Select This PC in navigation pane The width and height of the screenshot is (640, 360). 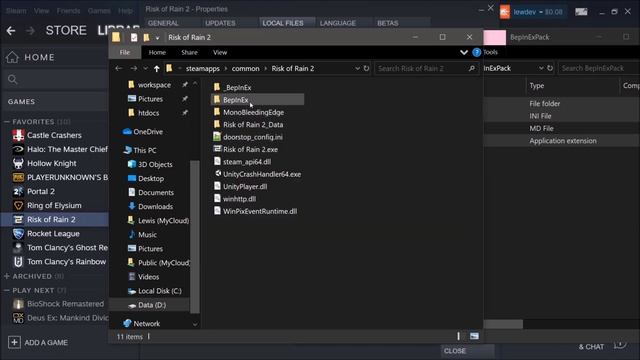pyautogui.click(x=140, y=150)
